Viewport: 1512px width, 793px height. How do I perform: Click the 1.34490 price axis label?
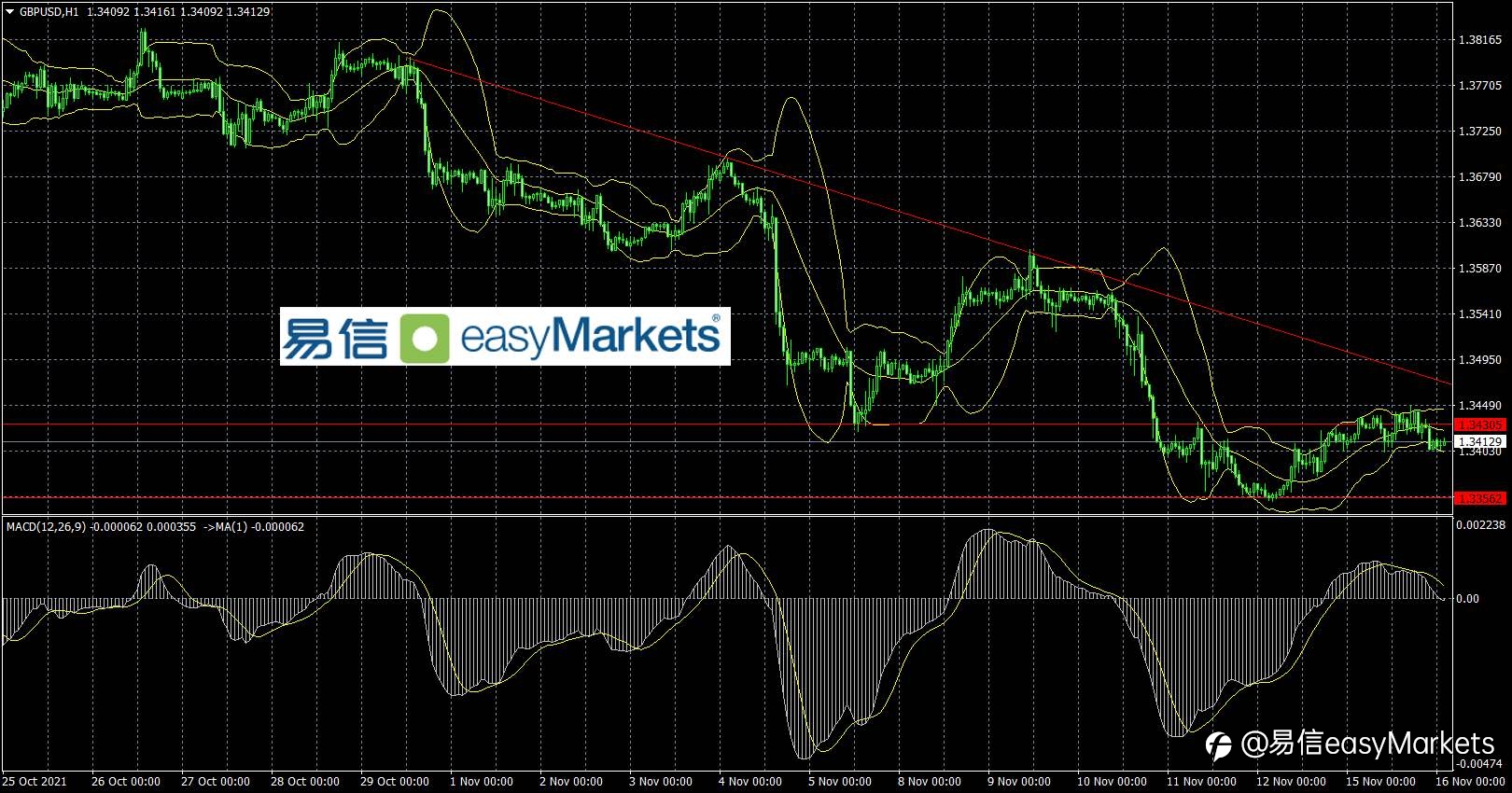point(1480,406)
